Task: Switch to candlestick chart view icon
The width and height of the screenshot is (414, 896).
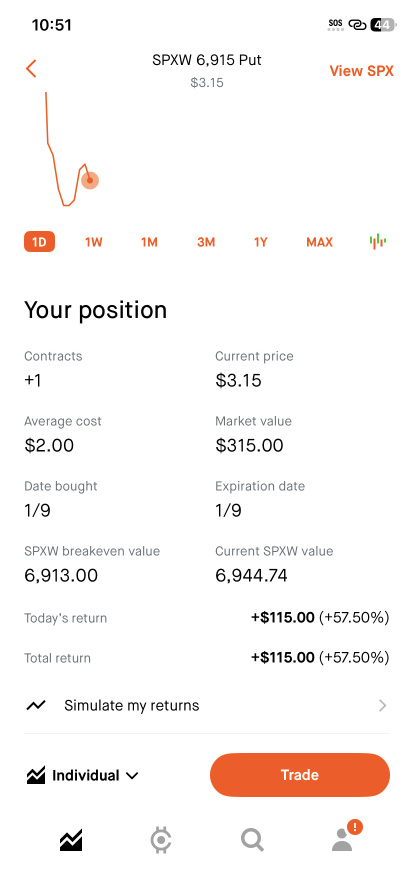Action: (x=377, y=242)
